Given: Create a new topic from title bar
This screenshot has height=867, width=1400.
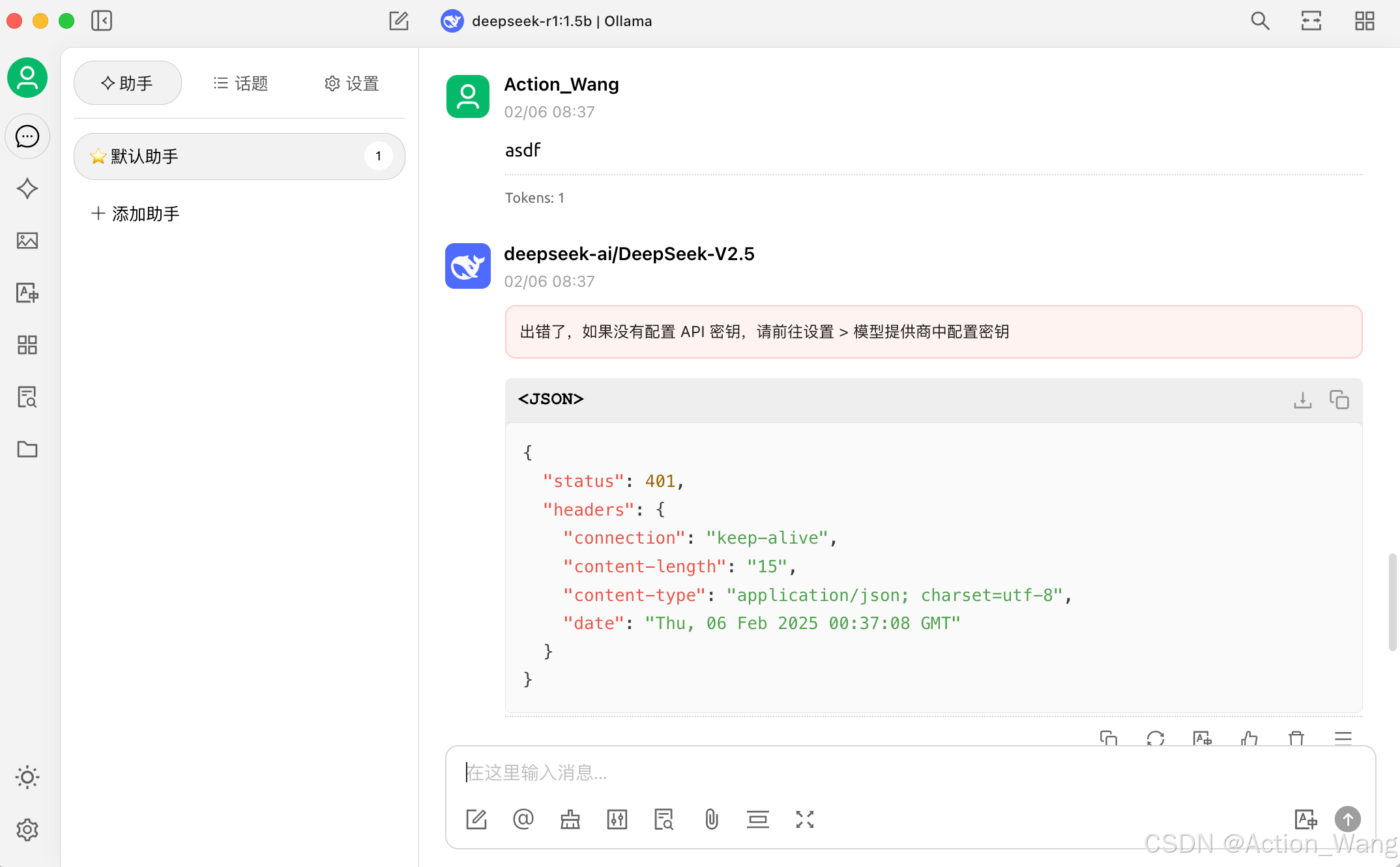Looking at the screenshot, I should tap(399, 21).
